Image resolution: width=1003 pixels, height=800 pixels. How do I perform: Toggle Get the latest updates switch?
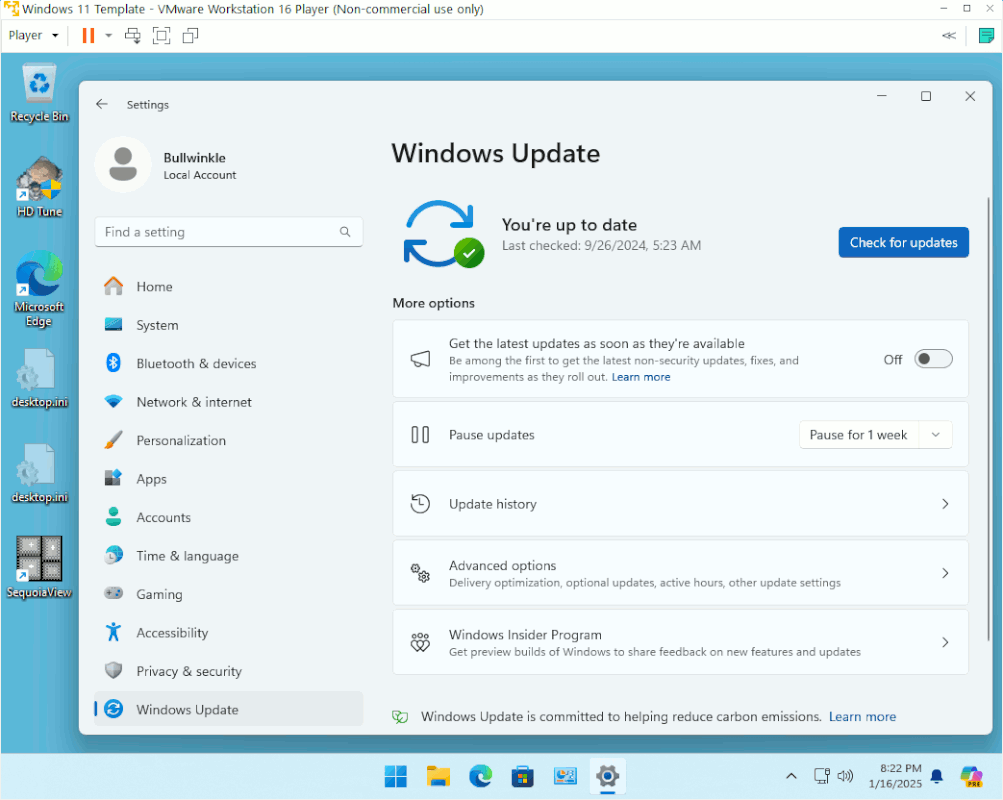(x=933, y=359)
